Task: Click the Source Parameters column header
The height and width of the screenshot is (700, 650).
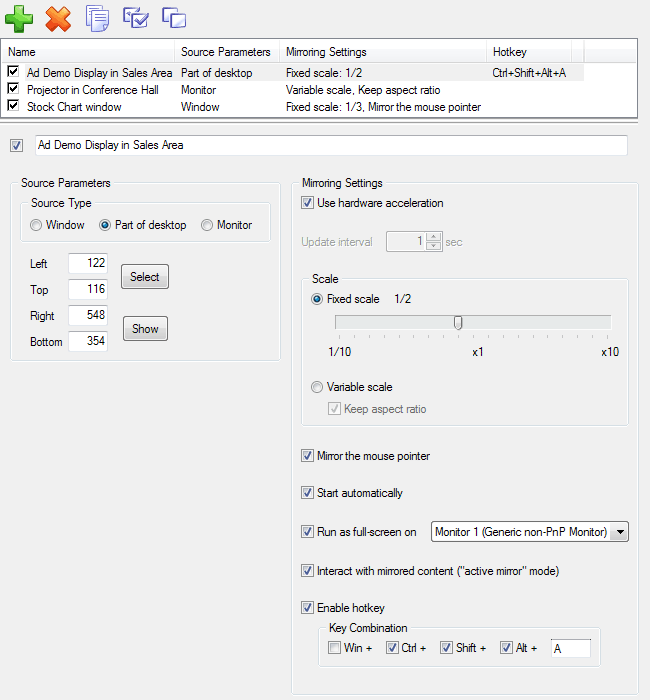Action: click(x=227, y=52)
